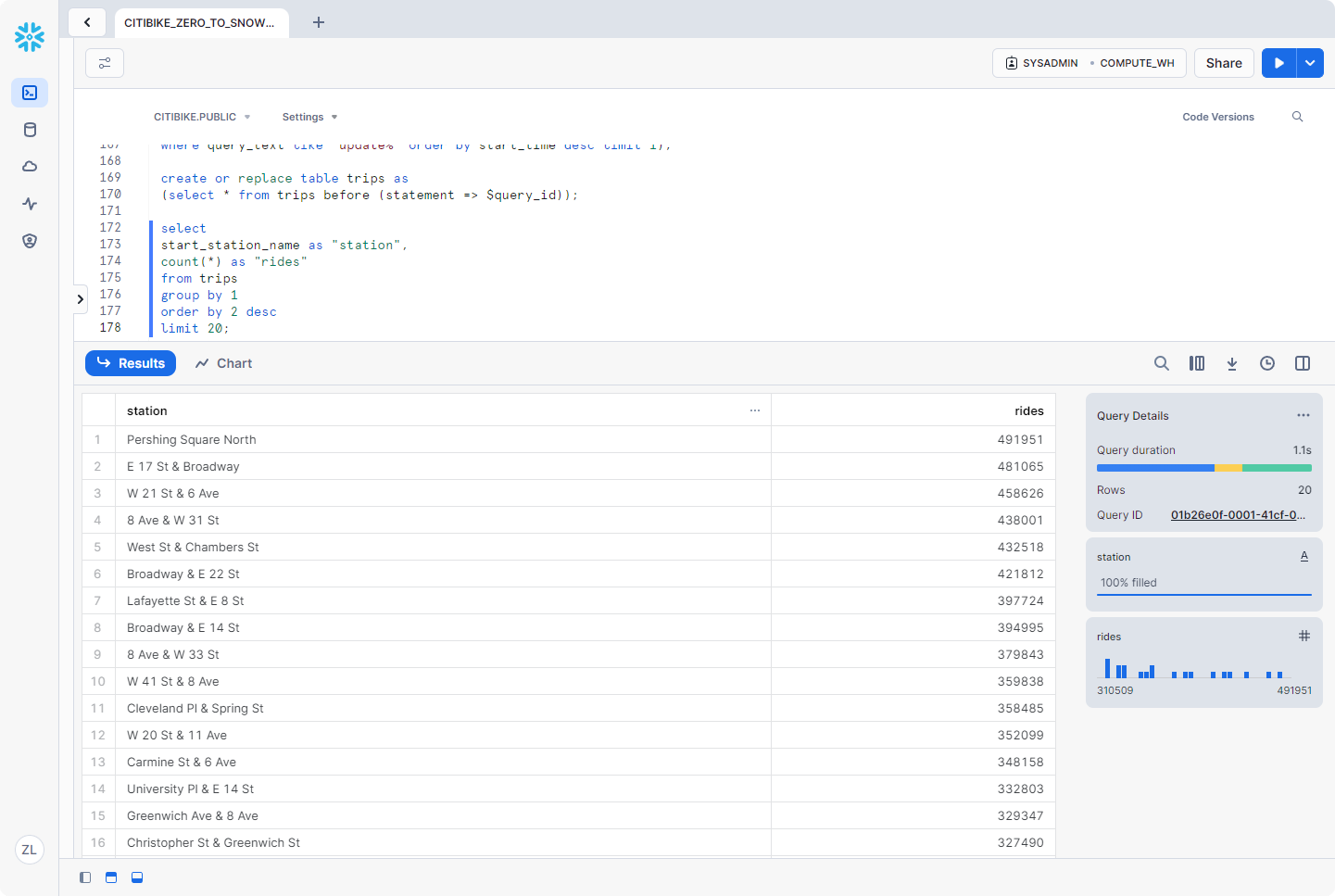Screen dimensions: 1335x896
Task: Toggle the bottom results pane layout icon
Action: tap(137, 877)
